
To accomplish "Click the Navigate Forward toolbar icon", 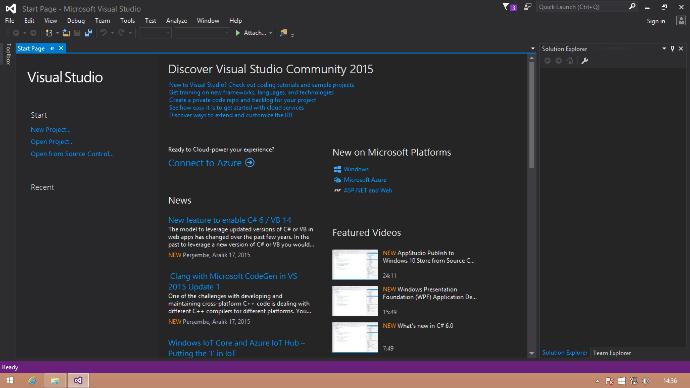I will 33,33.
